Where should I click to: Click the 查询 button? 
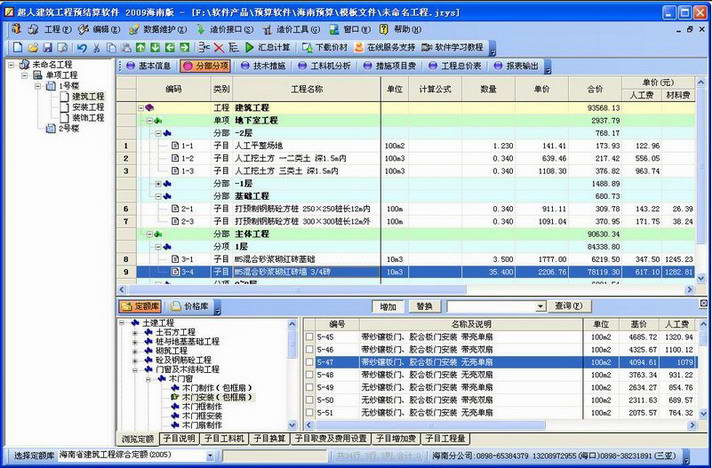tap(566, 306)
